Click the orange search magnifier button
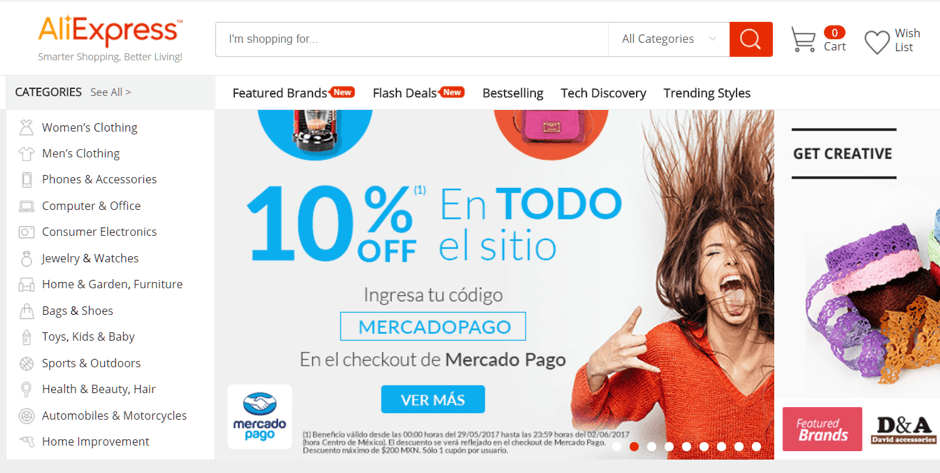Screen dimensions: 940x473 pos(751,40)
